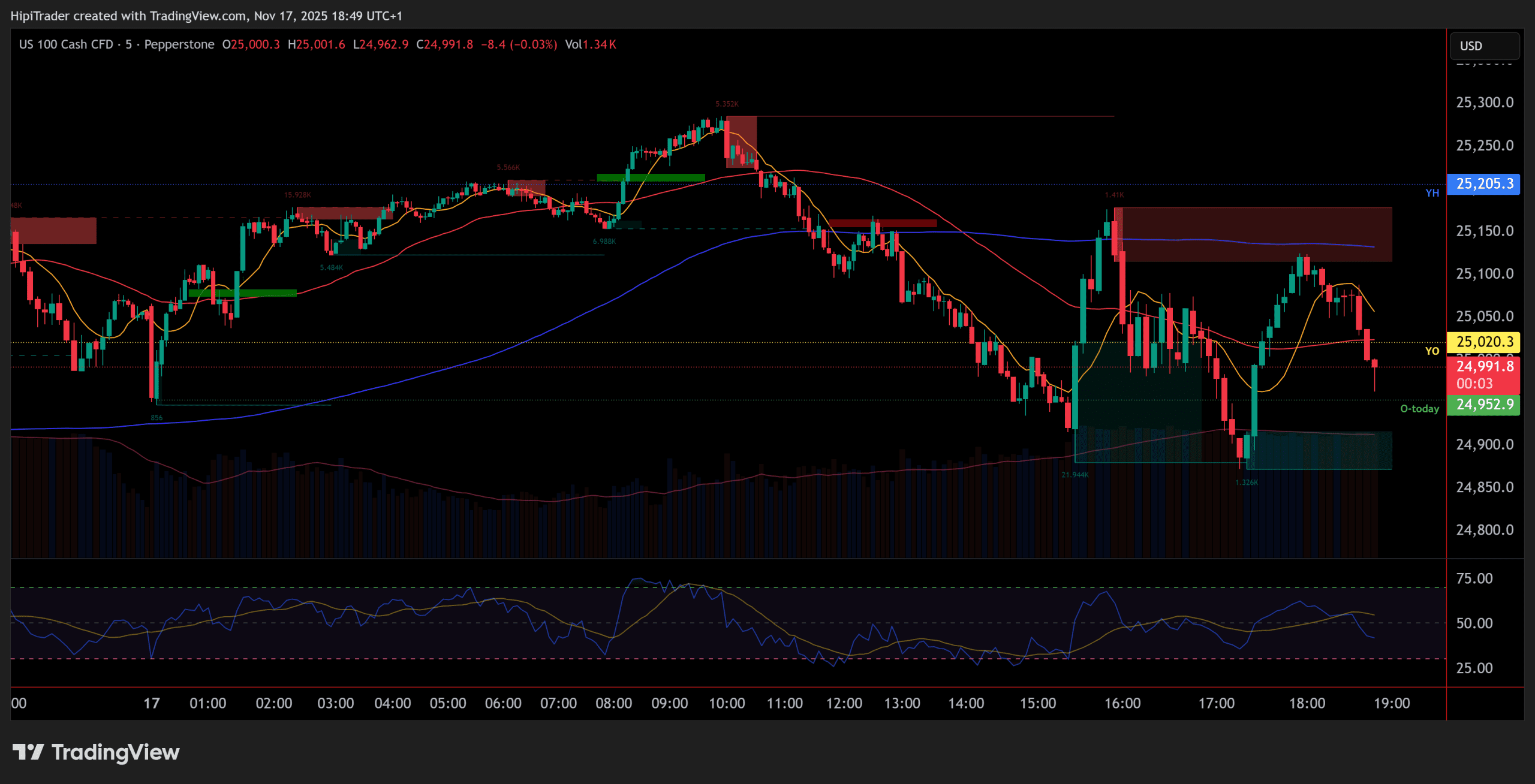
Task: Click the USD currency box
Action: tap(1484, 46)
